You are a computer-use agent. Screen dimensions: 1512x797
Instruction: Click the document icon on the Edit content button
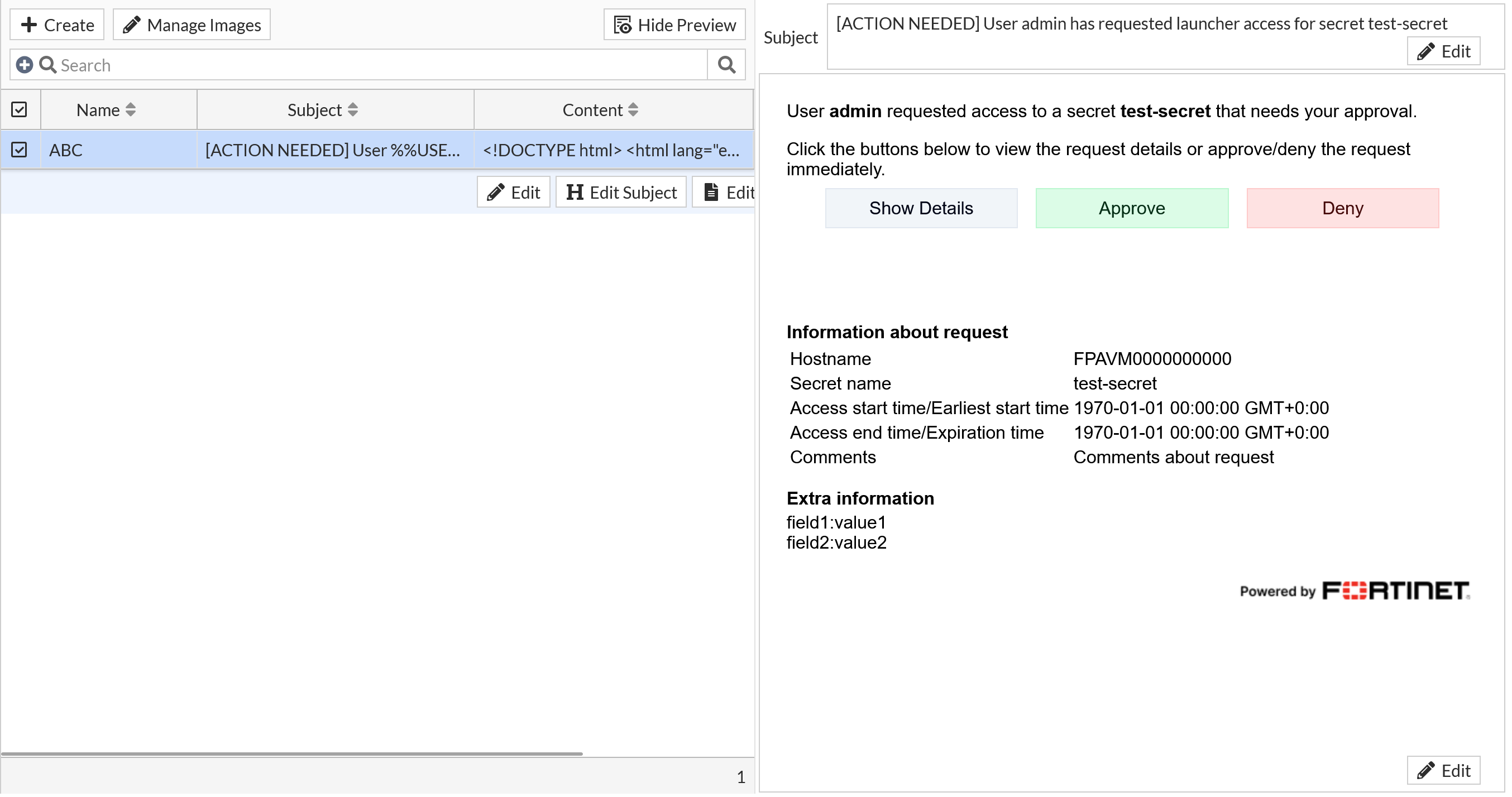pyautogui.click(x=712, y=191)
